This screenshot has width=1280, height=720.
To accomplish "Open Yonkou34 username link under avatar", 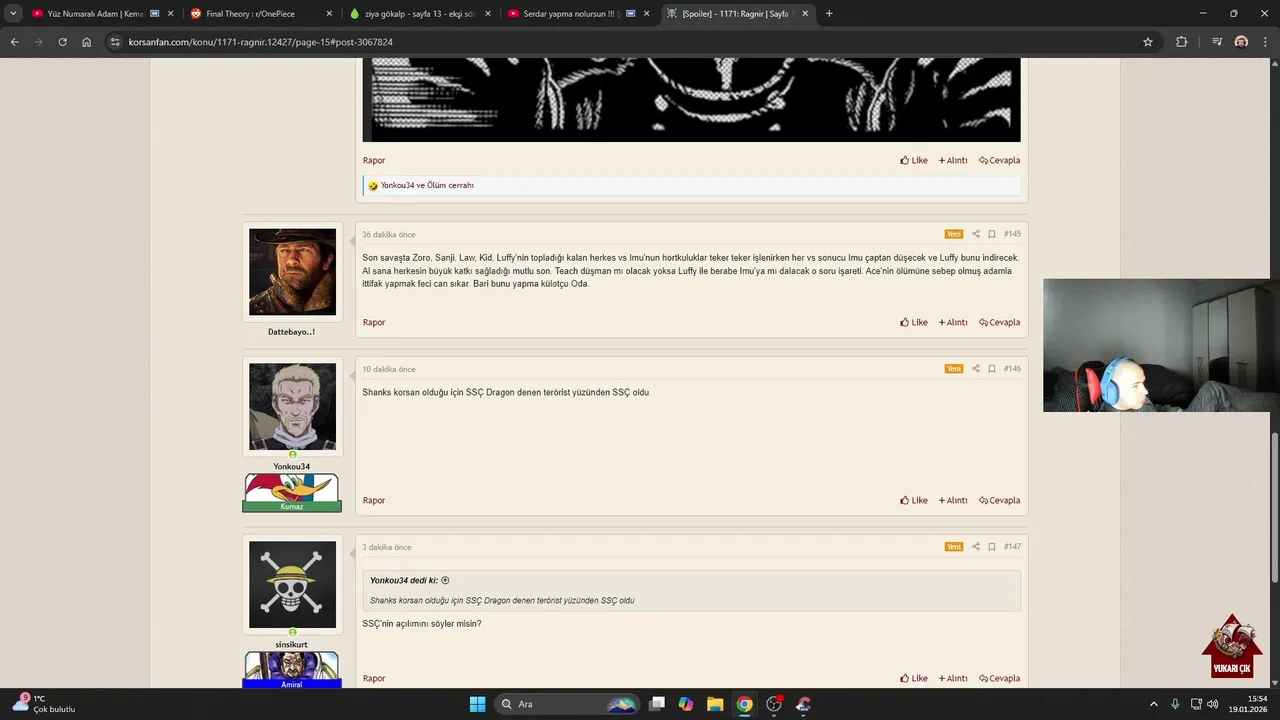I will click(292, 466).
